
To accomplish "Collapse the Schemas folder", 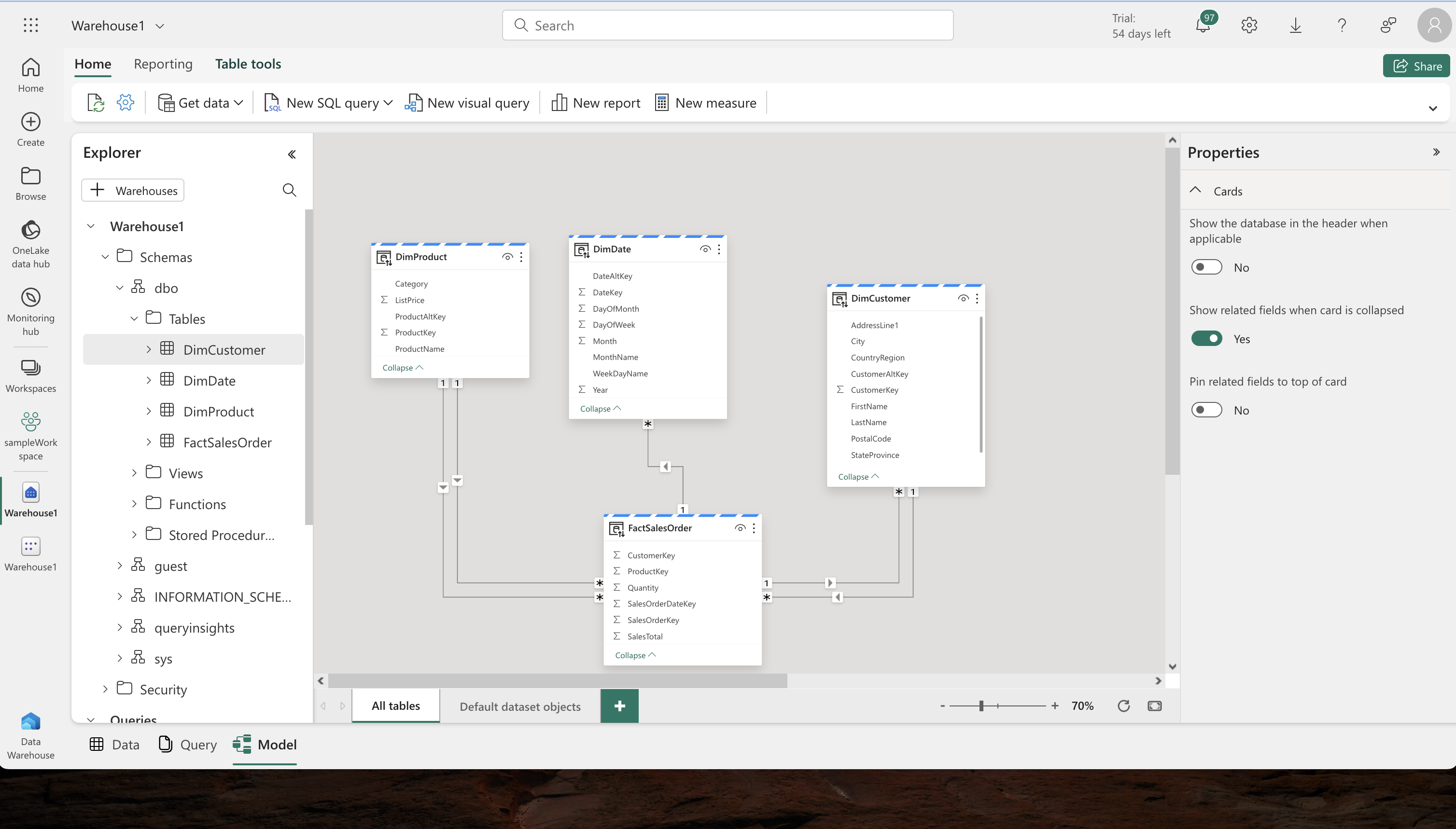I will pos(105,257).
